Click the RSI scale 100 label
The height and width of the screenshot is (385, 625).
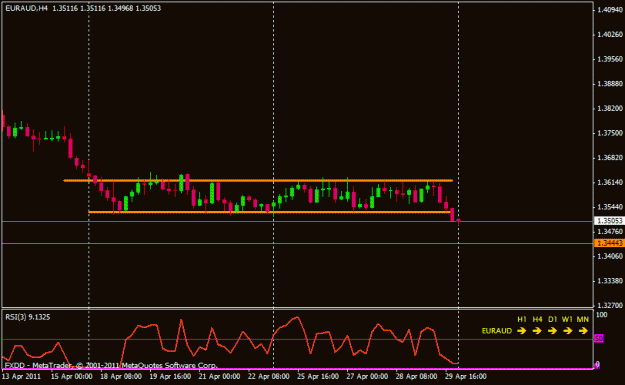tap(602, 315)
